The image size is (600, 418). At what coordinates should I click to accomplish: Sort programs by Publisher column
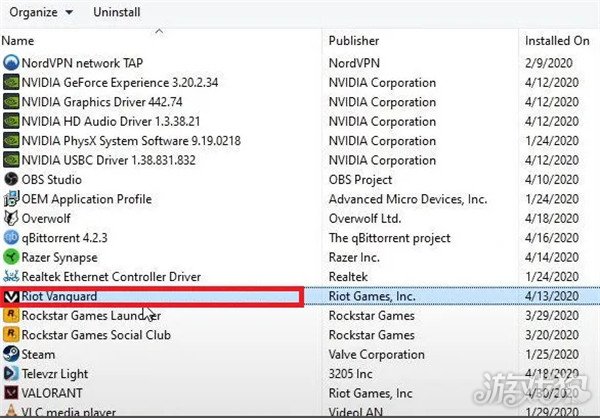pos(354,41)
